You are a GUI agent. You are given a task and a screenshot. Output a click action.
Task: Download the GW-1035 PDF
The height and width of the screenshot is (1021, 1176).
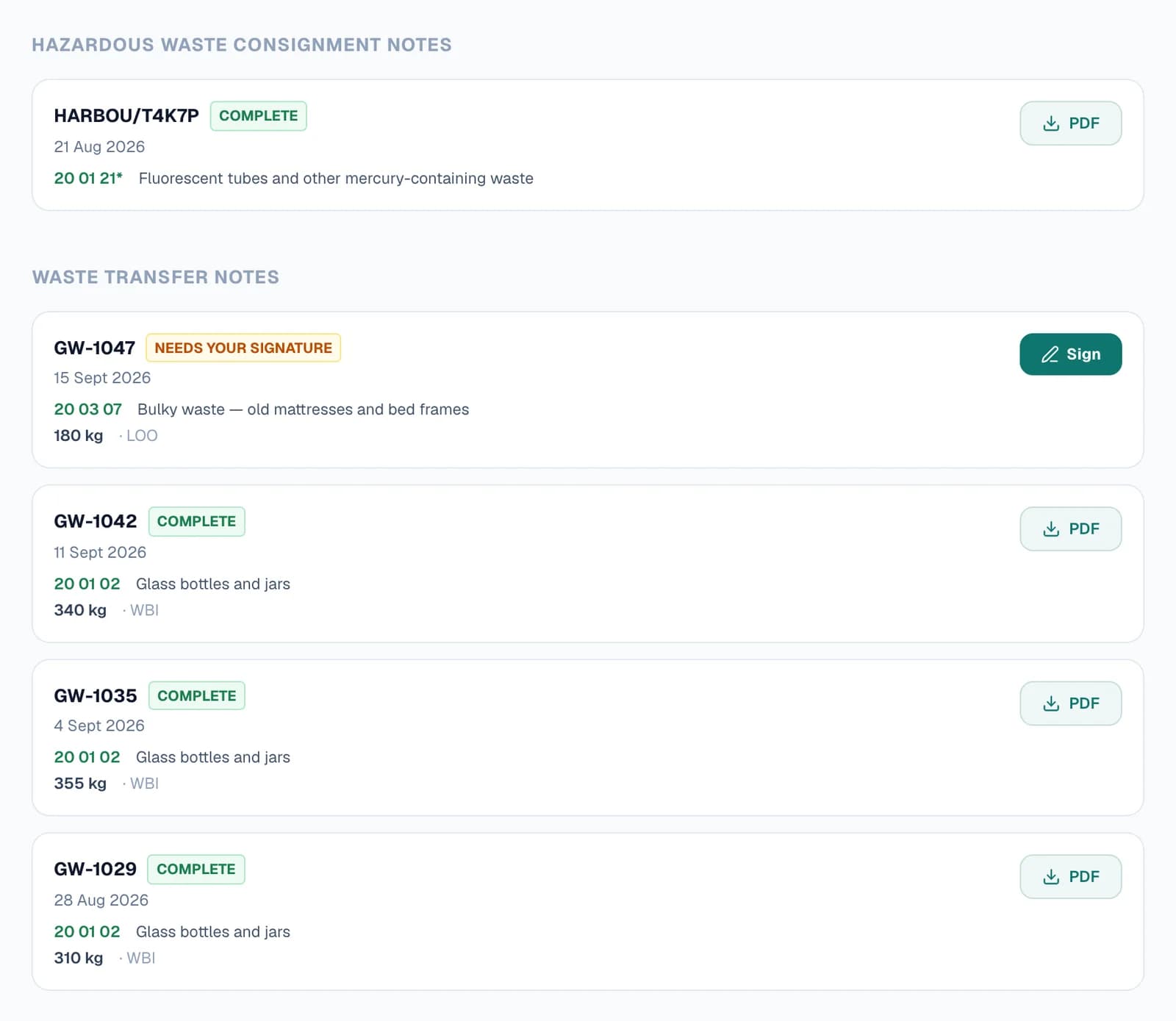pos(1070,703)
